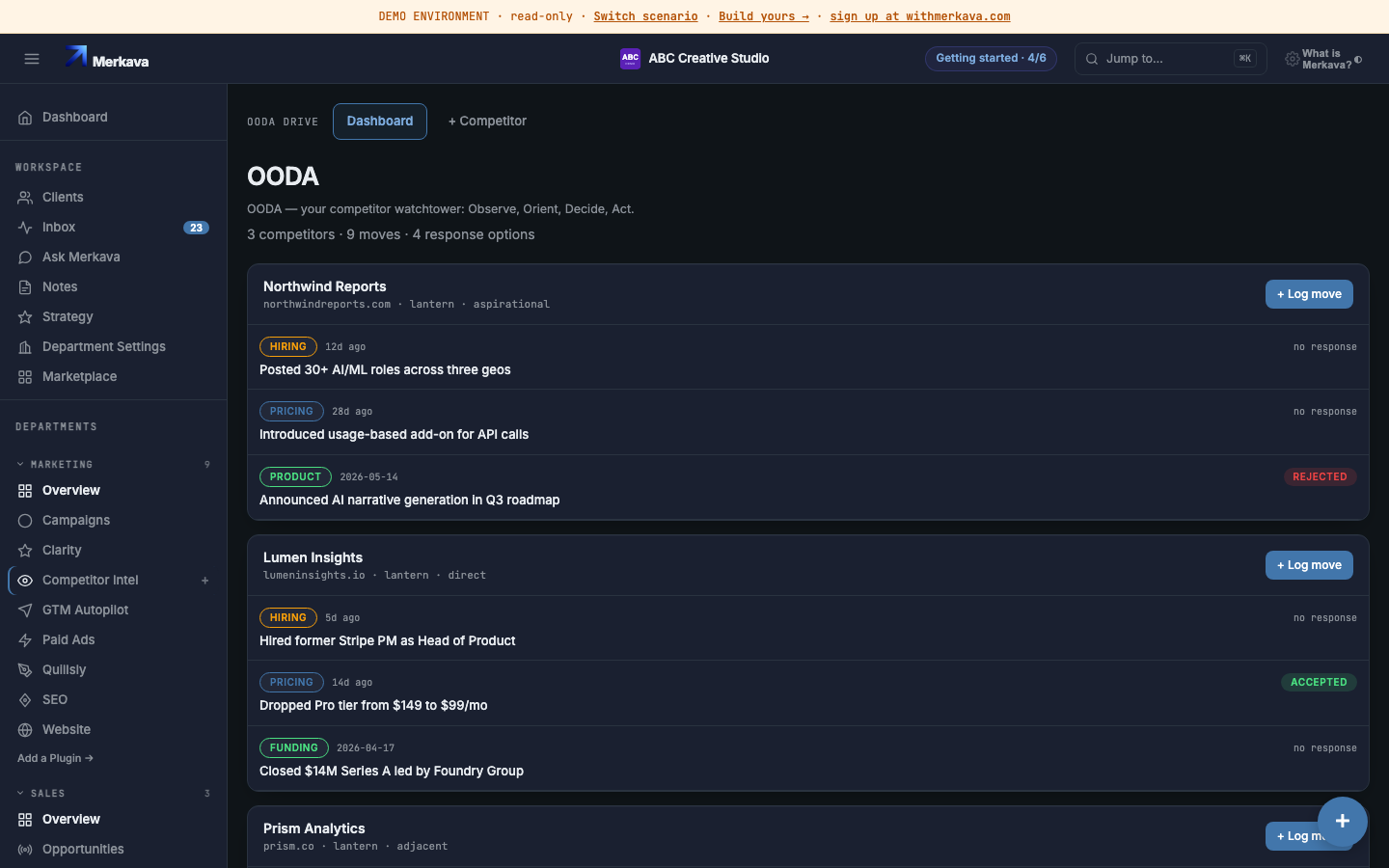The height and width of the screenshot is (868, 1389).
Task: Click the Dashboard home icon in sidebar
Action: click(x=25, y=118)
